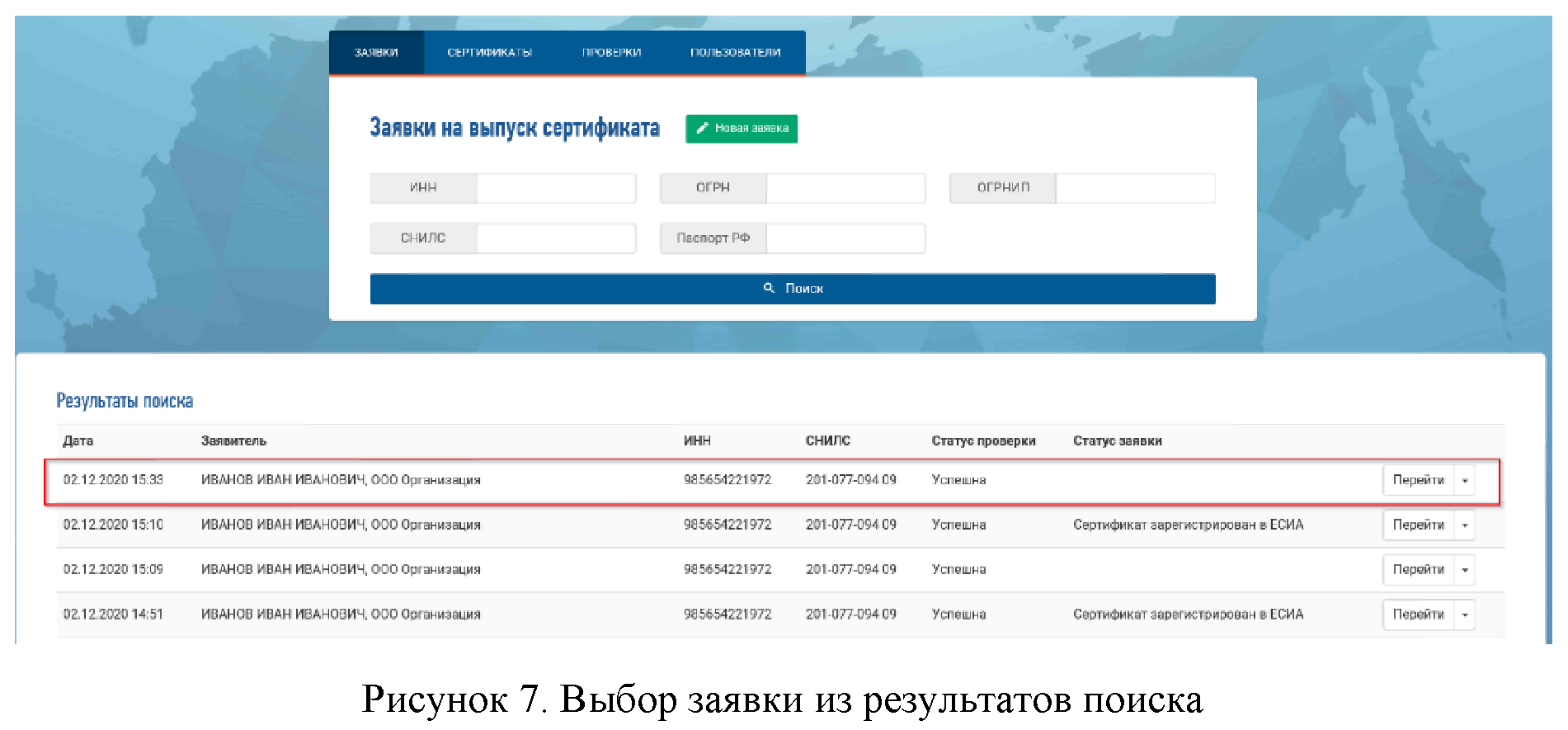Select the СНИЛС input field

[x=555, y=238]
